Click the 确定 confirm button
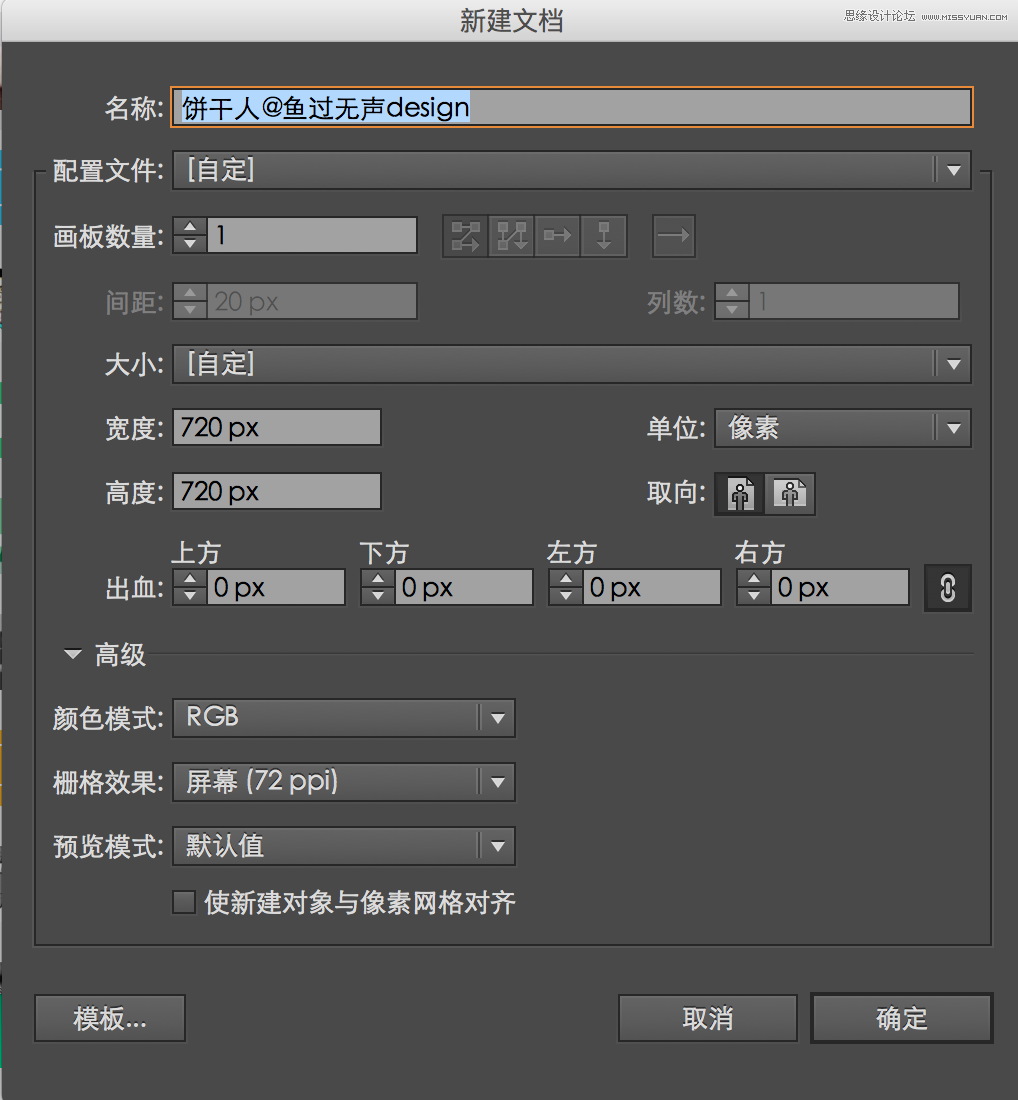The image size is (1018, 1100). [x=899, y=1018]
